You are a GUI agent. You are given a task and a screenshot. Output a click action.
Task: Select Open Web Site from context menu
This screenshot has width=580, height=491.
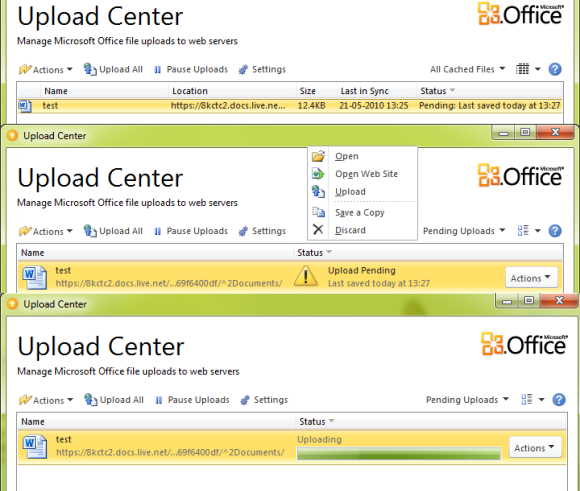[366, 174]
